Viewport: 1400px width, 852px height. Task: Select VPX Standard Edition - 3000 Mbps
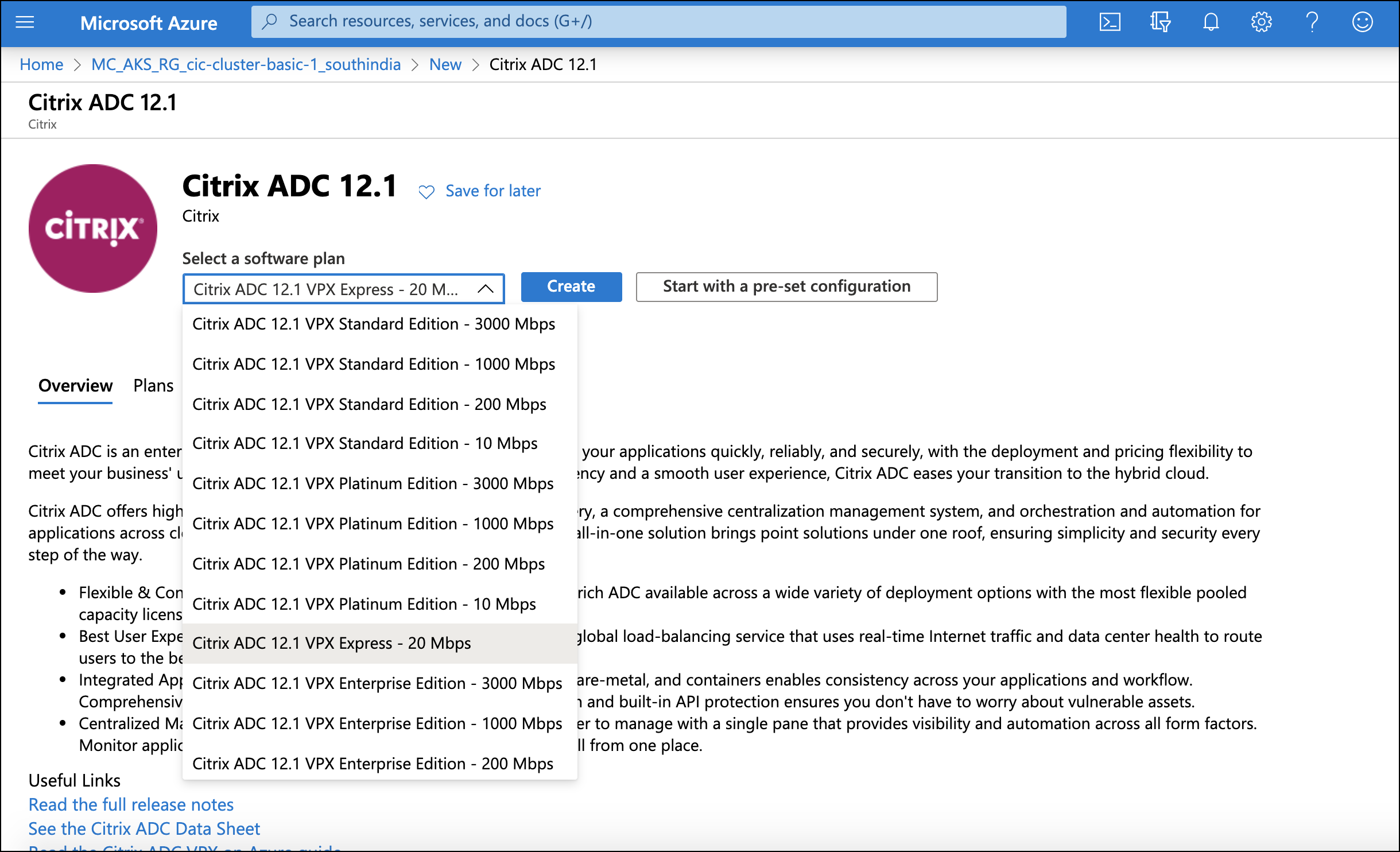[x=379, y=324]
